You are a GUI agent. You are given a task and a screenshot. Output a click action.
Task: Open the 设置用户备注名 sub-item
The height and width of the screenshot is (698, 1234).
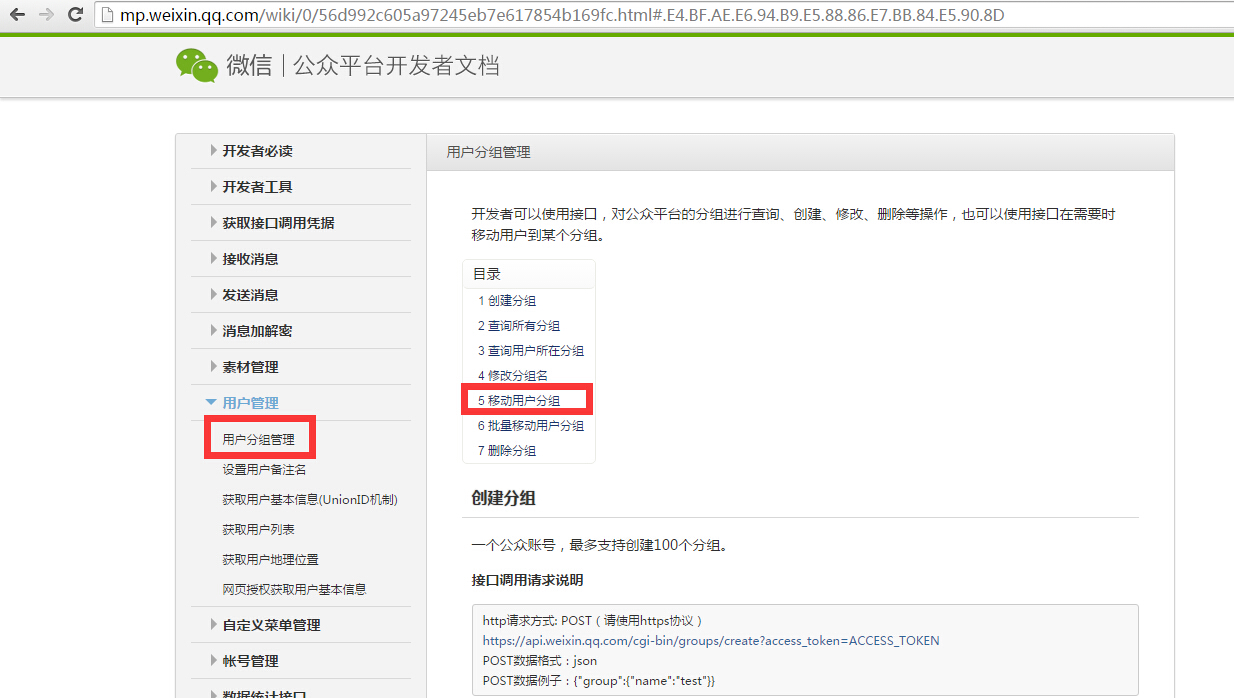pos(264,469)
